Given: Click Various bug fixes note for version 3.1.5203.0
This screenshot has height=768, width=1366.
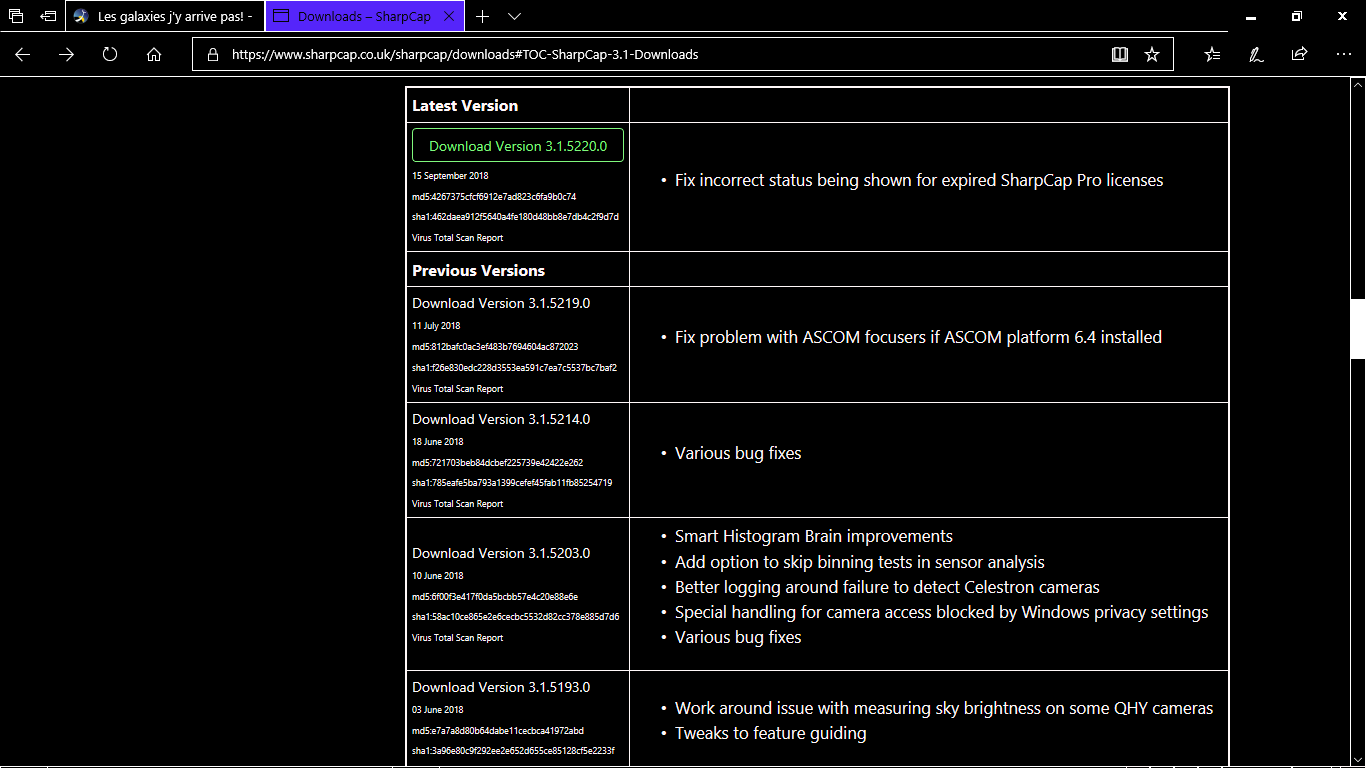Looking at the screenshot, I should [738, 637].
